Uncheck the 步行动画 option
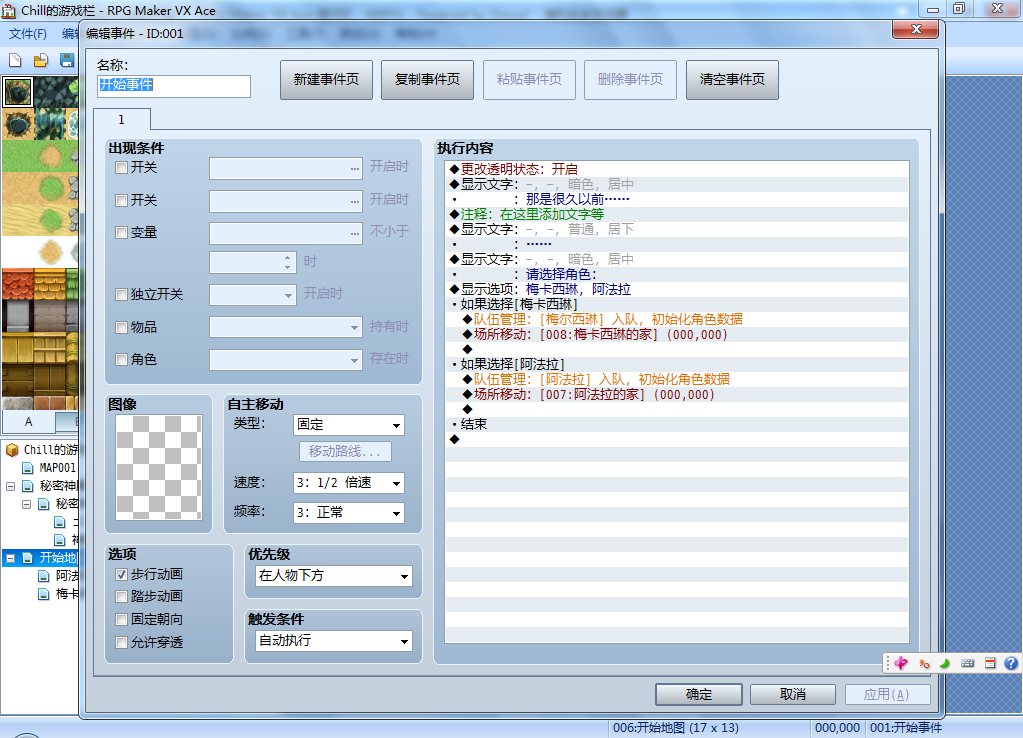Viewport: 1023px width, 738px height. point(121,574)
